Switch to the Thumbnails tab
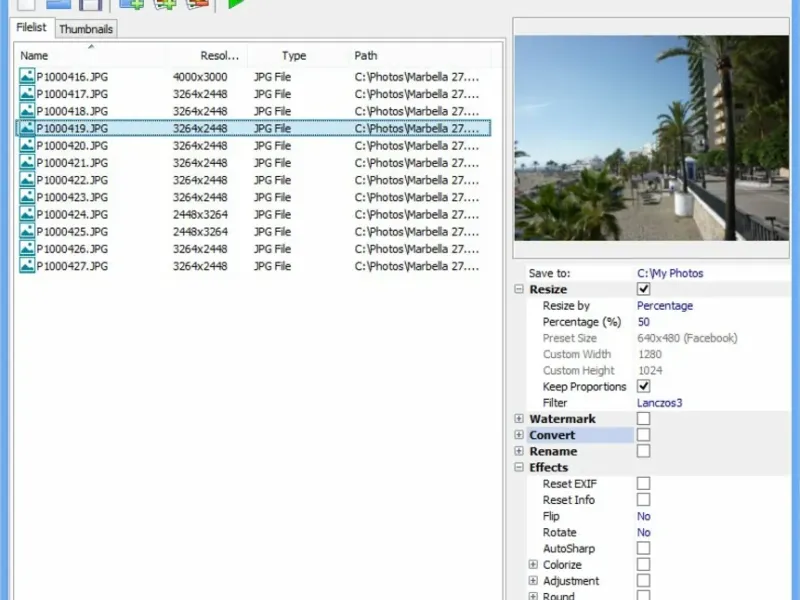The width and height of the screenshot is (800, 600). [86, 29]
